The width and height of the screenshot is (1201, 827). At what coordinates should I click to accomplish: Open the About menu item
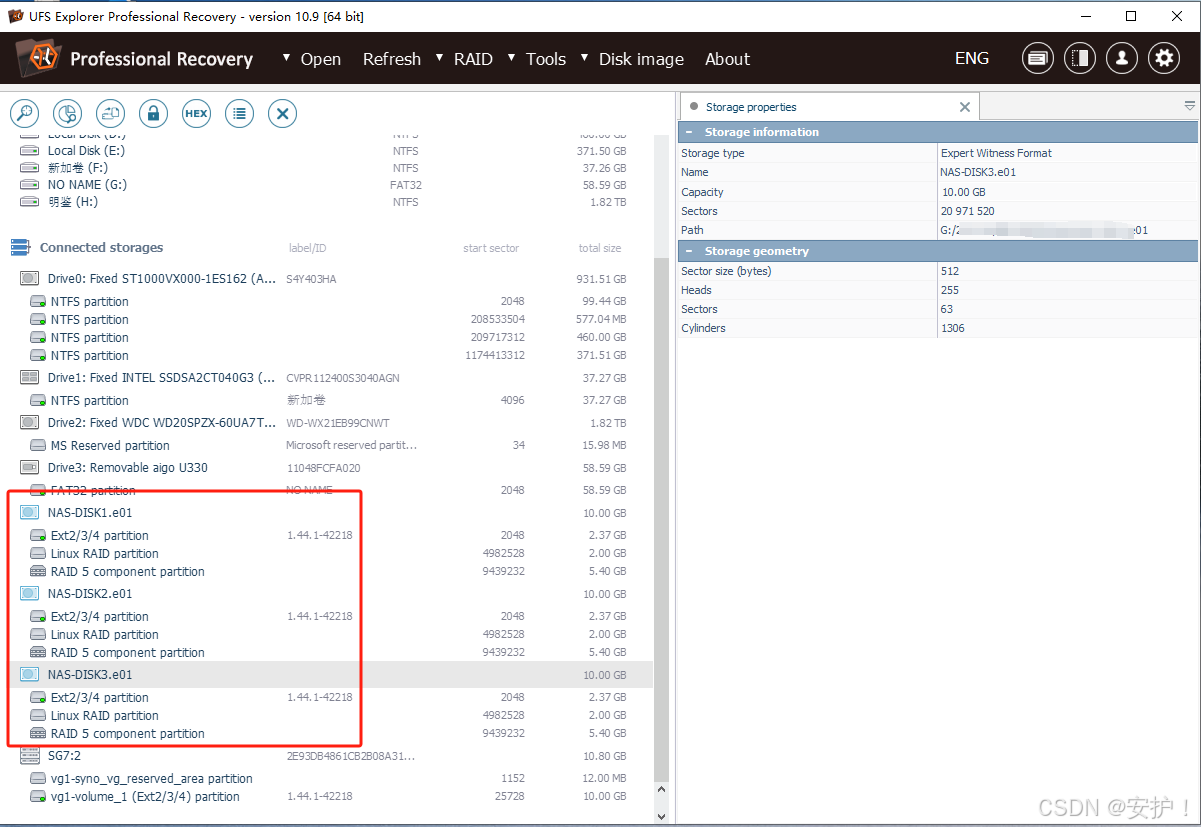click(x=727, y=59)
